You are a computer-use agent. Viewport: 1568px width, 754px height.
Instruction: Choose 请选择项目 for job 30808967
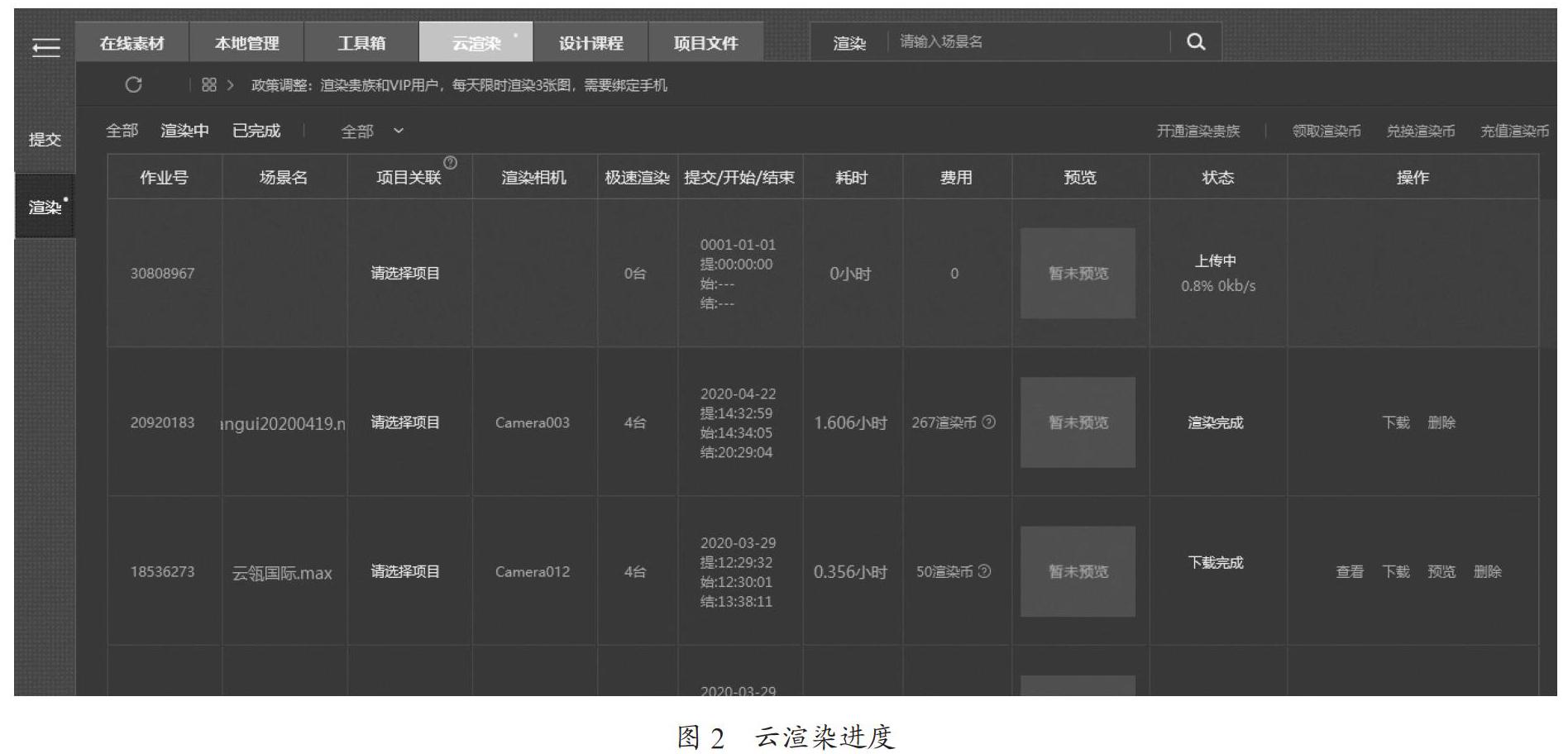(x=405, y=274)
